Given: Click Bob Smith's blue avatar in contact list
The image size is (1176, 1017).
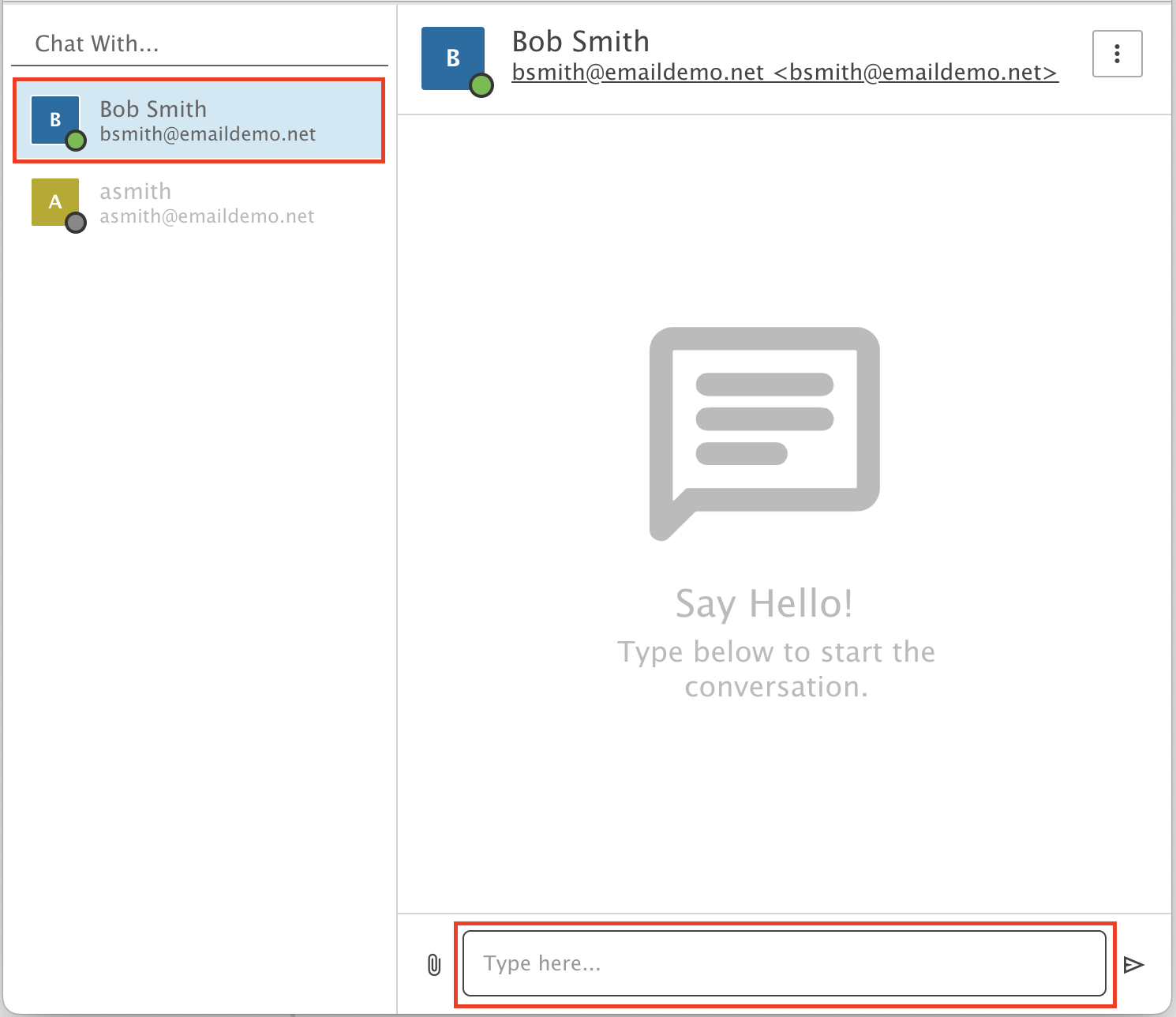Looking at the screenshot, I should (x=54, y=119).
